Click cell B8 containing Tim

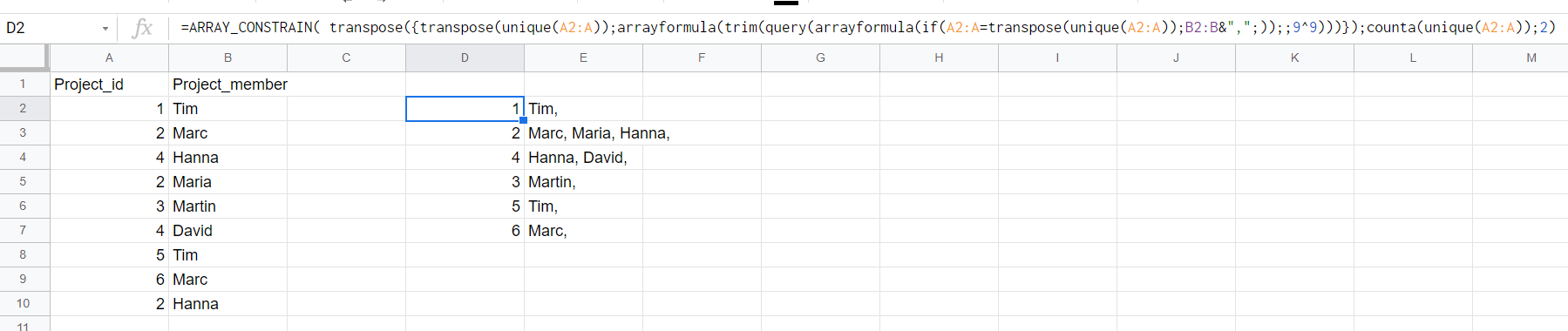tap(227, 255)
